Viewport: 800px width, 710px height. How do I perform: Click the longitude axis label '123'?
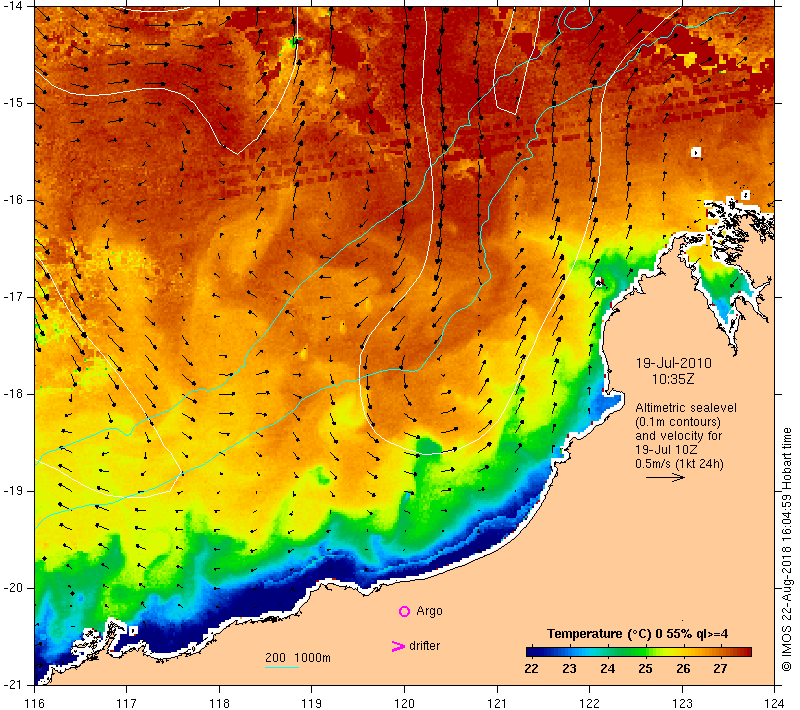[682, 703]
